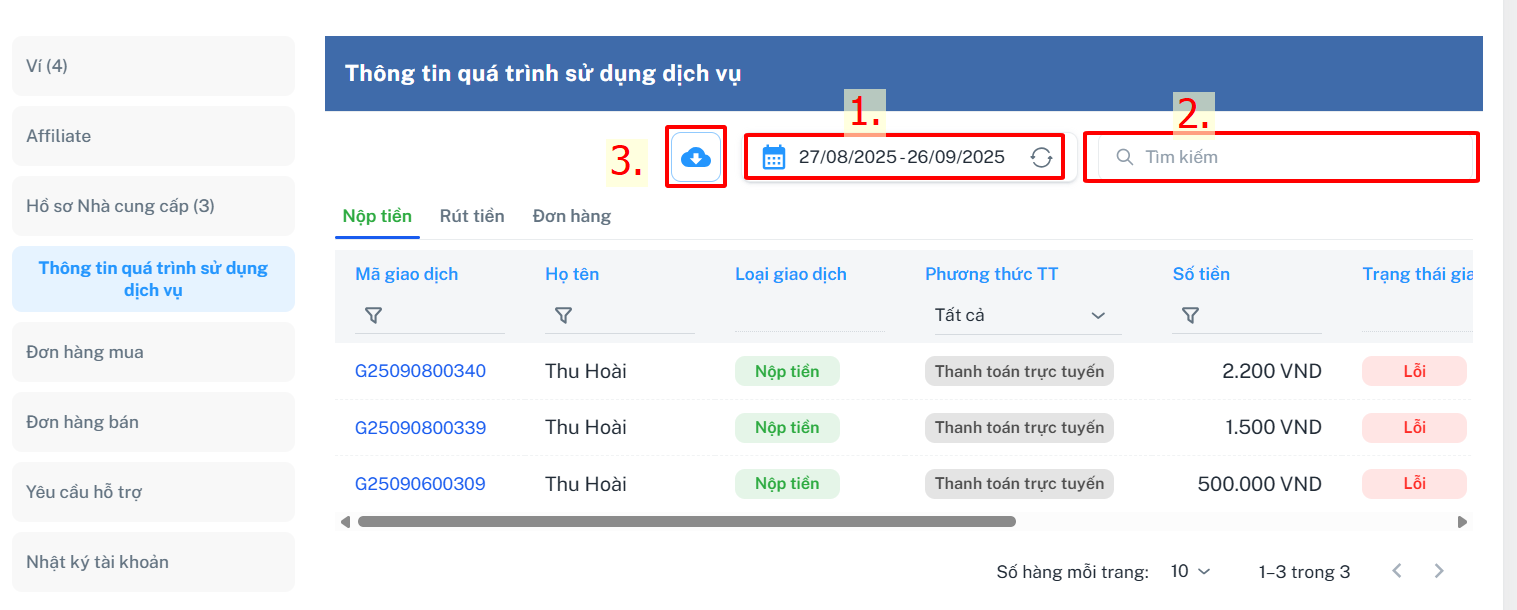Open transaction G25090800340 link
The image size is (1517, 610).
pyautogui.click(x=420, y=371)
